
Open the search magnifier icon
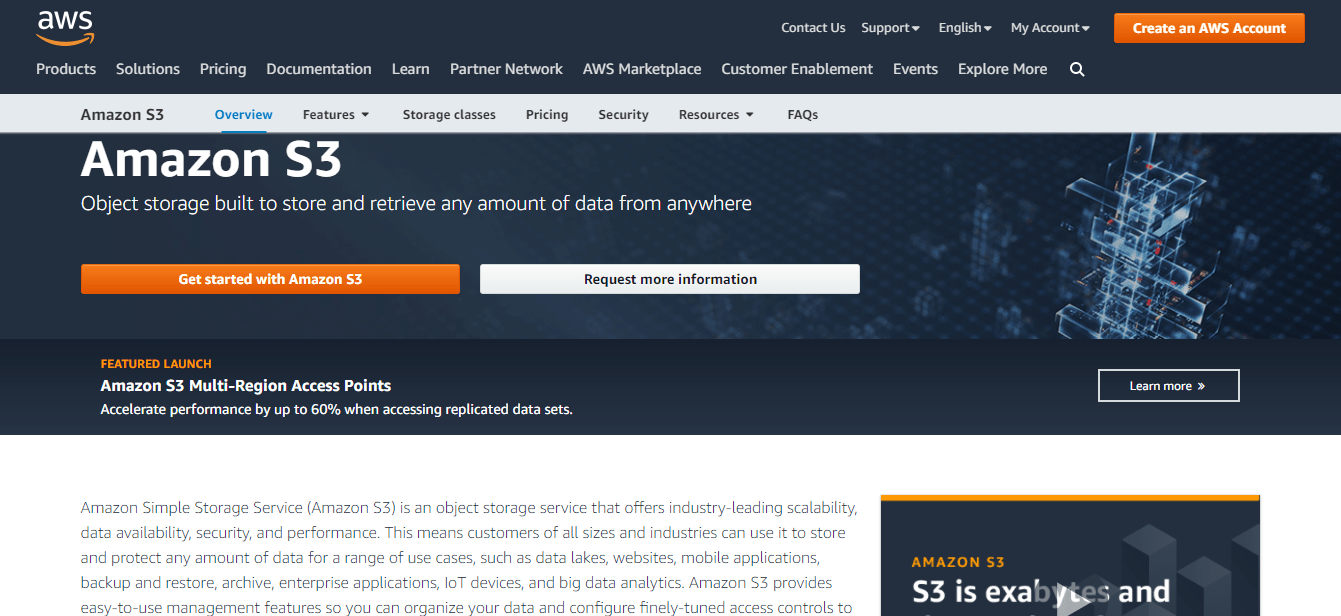1077,69
